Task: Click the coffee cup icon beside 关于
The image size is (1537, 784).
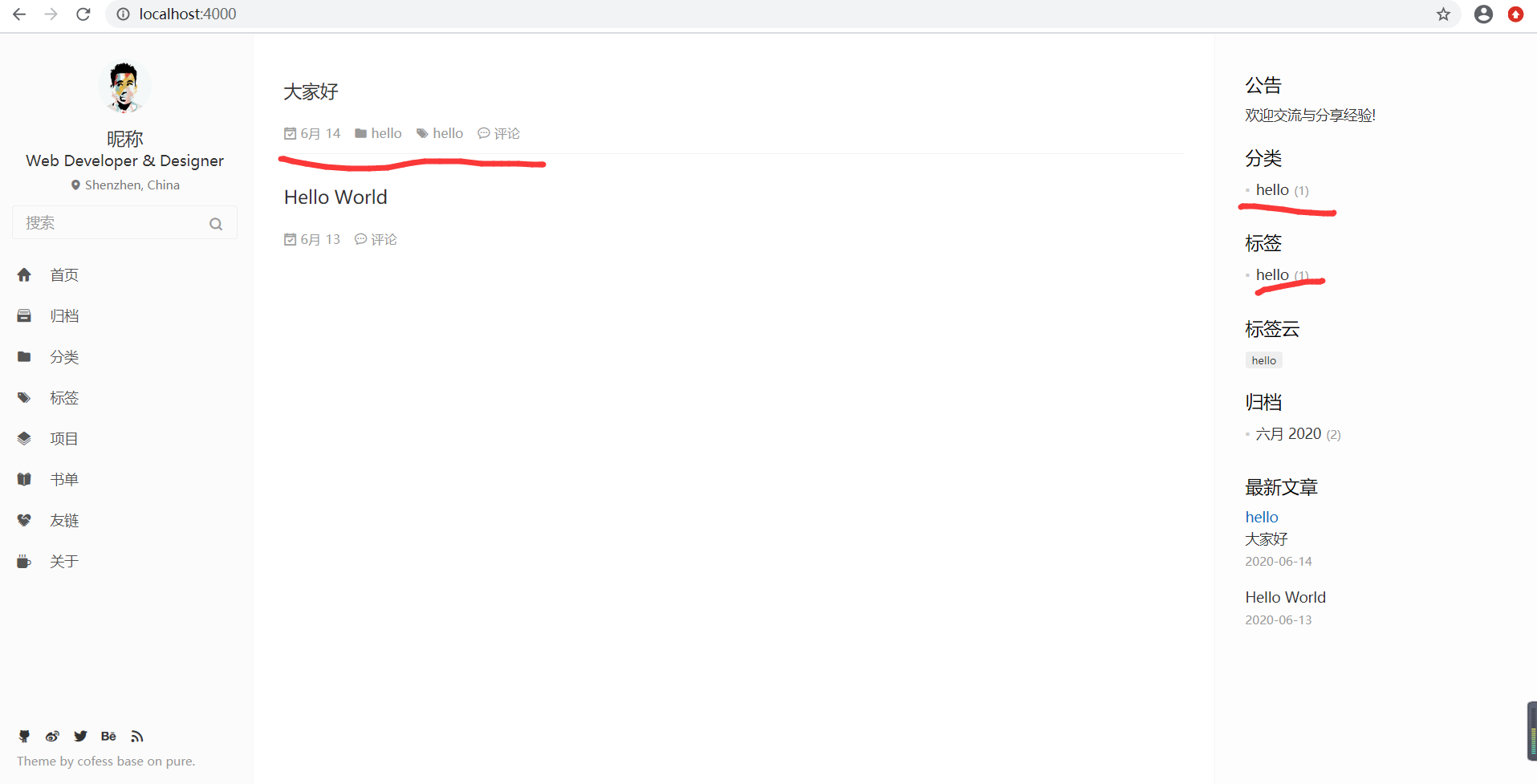Action: [24, 562]
